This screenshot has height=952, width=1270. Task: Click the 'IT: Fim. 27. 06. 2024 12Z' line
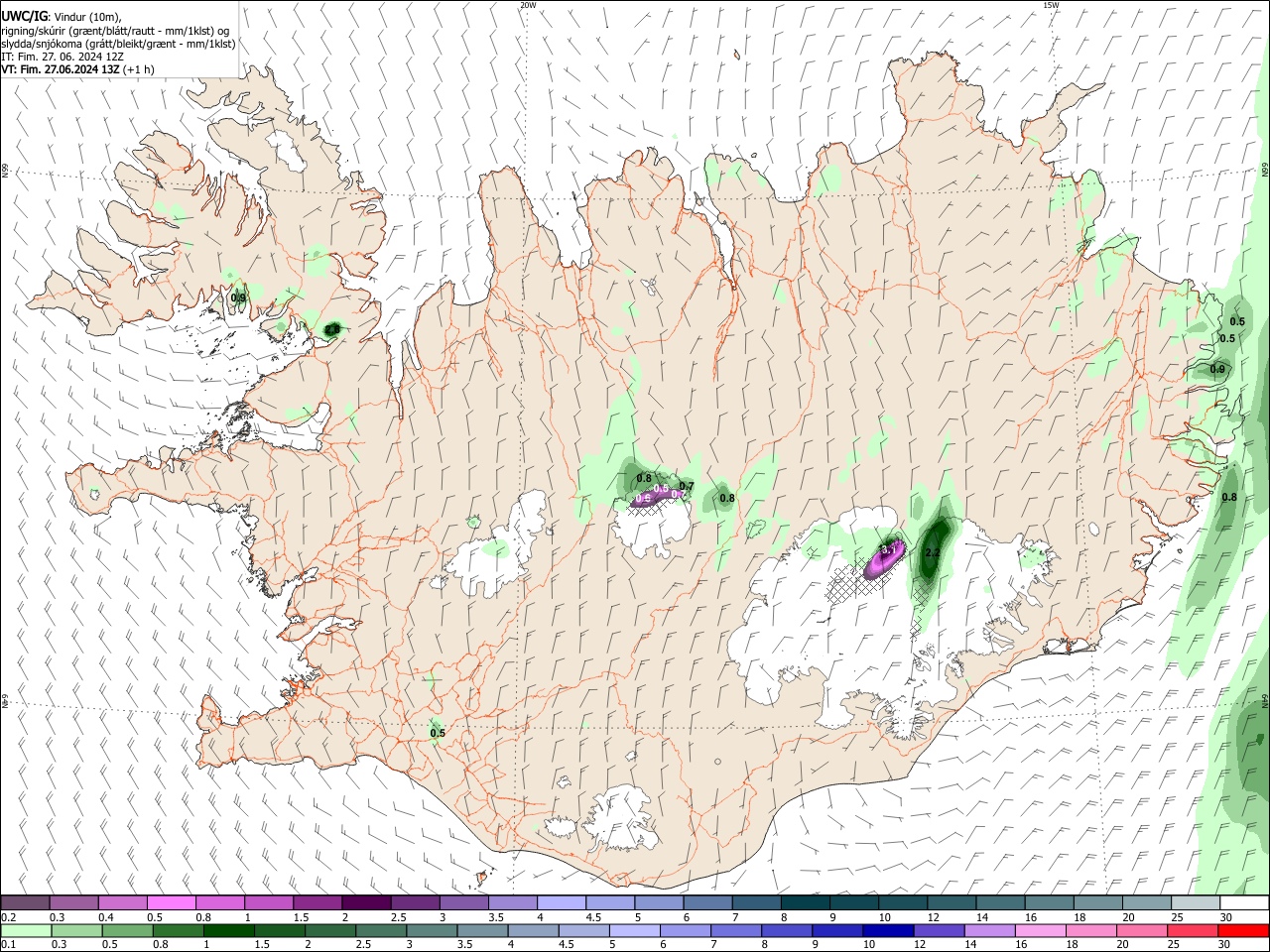coord(63,57)
